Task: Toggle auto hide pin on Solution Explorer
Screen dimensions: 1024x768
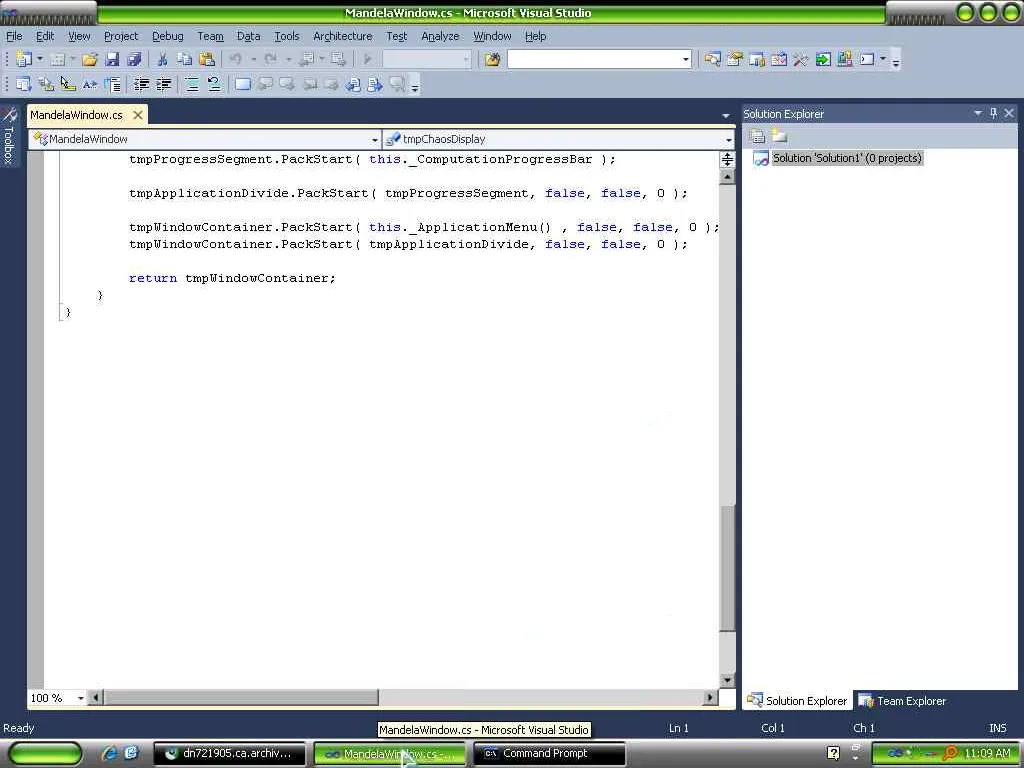Action: (x=993, y=113)
